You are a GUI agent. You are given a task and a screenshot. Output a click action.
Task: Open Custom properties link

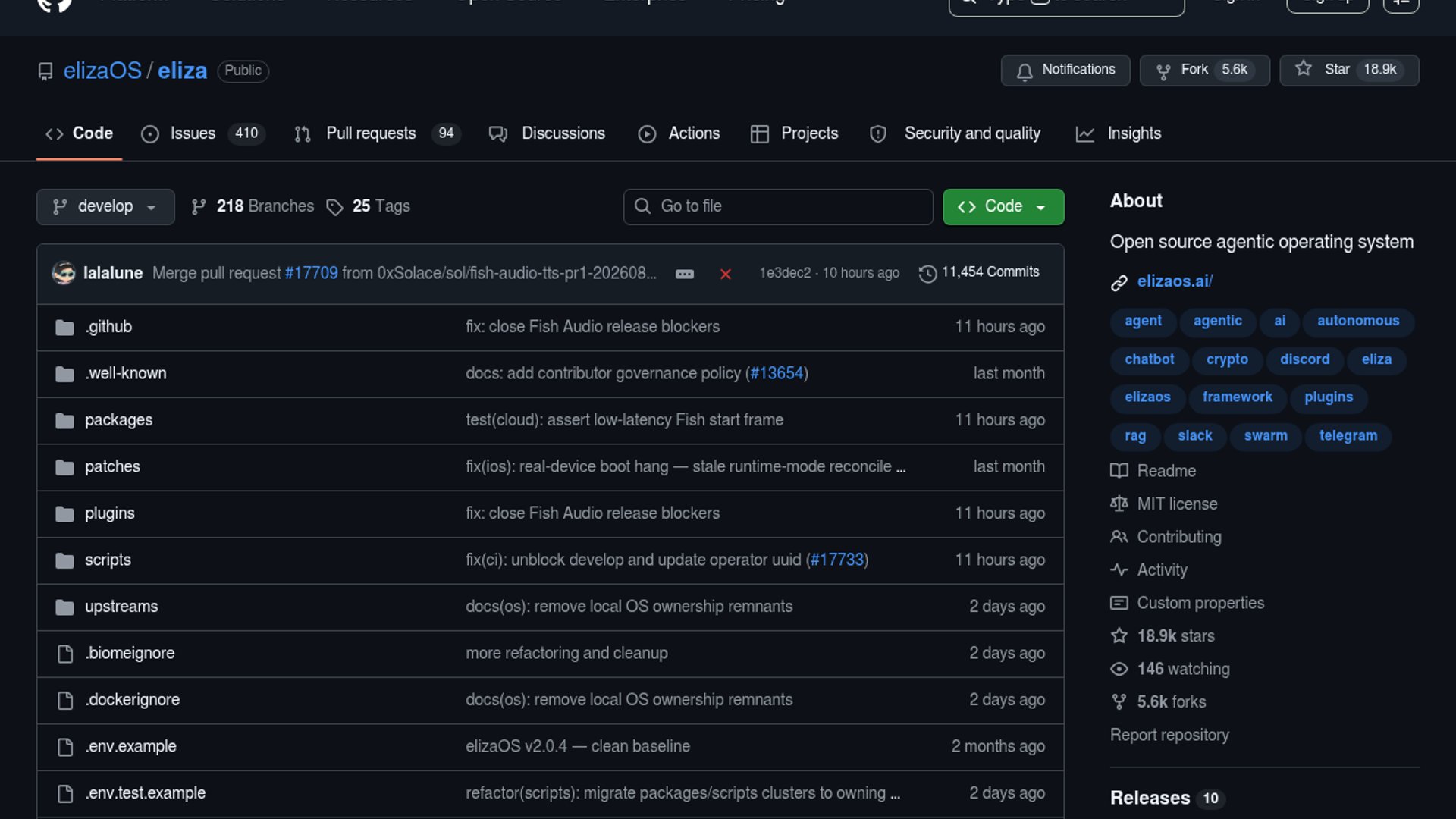click(x=1188, y=604)
